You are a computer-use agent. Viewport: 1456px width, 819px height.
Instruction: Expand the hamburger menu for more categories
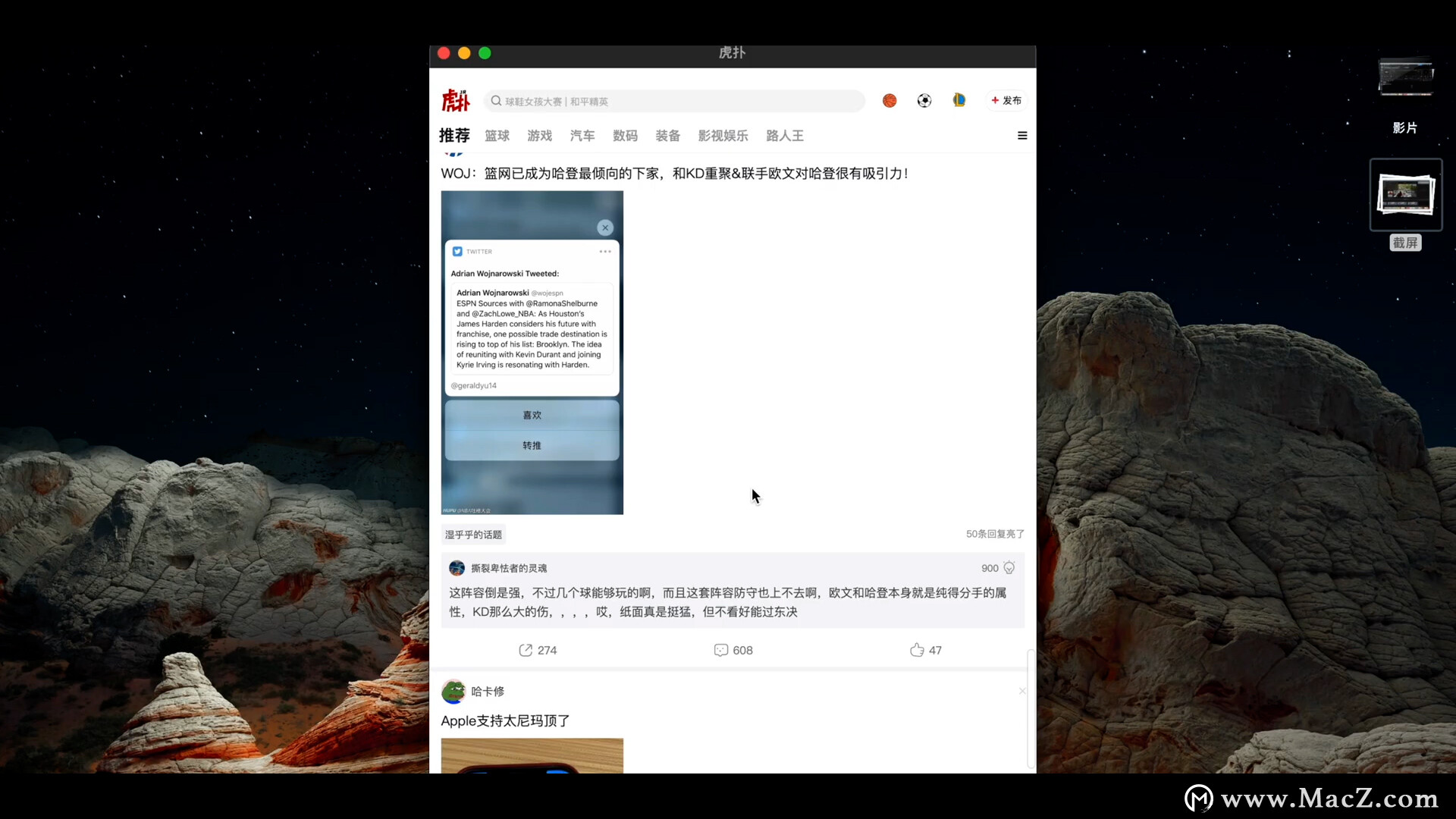point(1022,136)
